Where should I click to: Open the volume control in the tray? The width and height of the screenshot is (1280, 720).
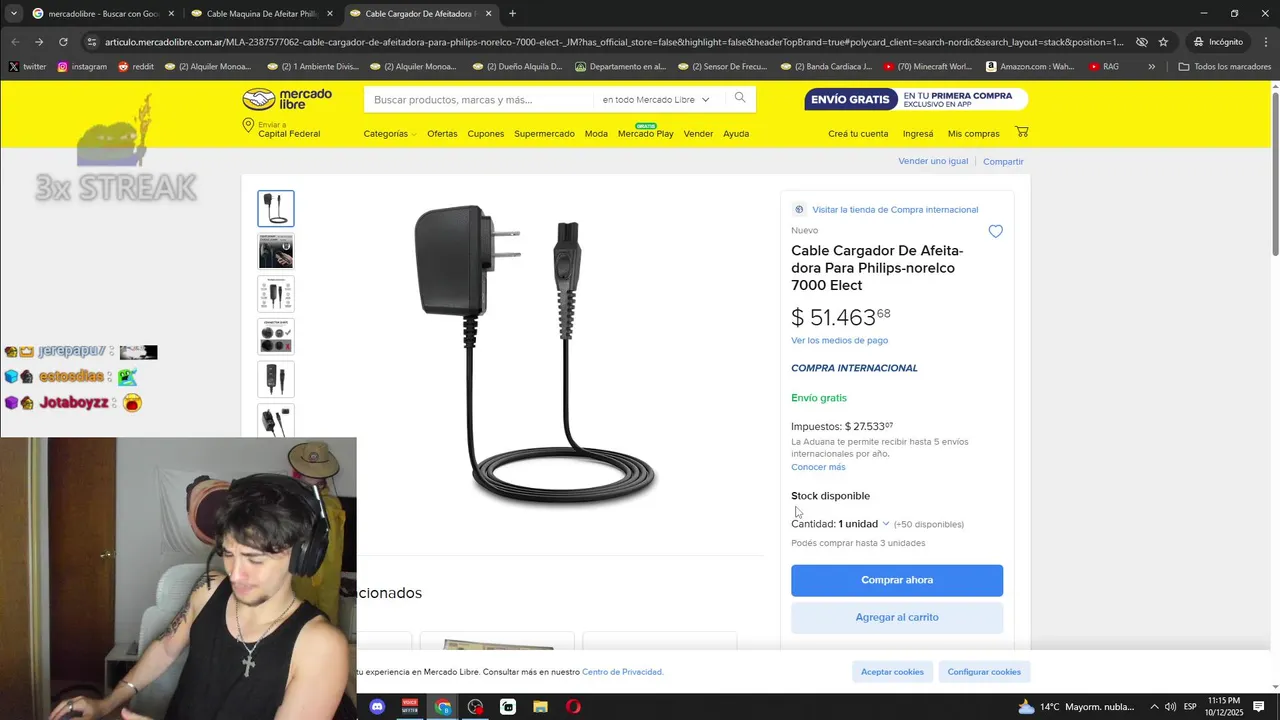click(x=1171, y=707)
